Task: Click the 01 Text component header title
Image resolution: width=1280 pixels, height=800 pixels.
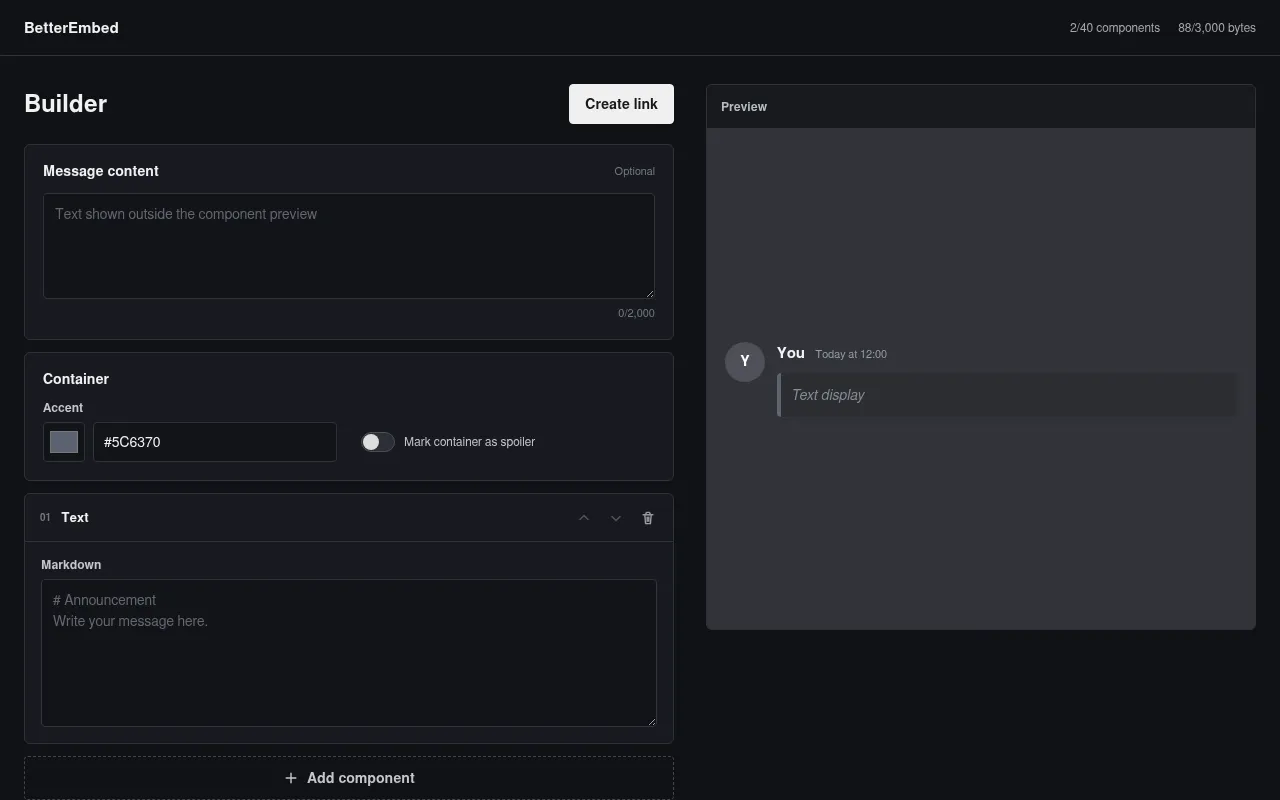Action: point(75,518)
